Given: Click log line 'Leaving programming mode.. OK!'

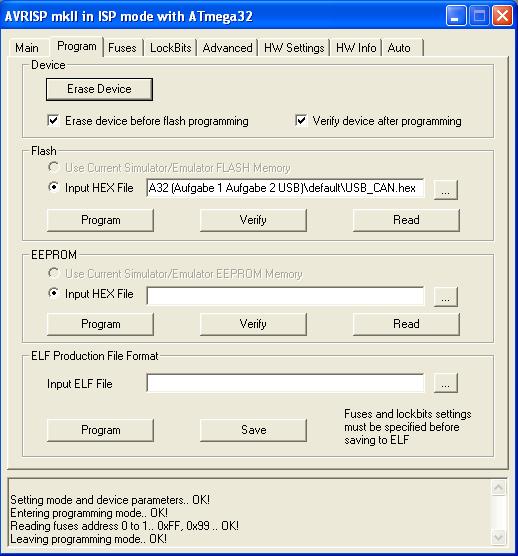Looking at the screenshot, I should pos(88,539).
